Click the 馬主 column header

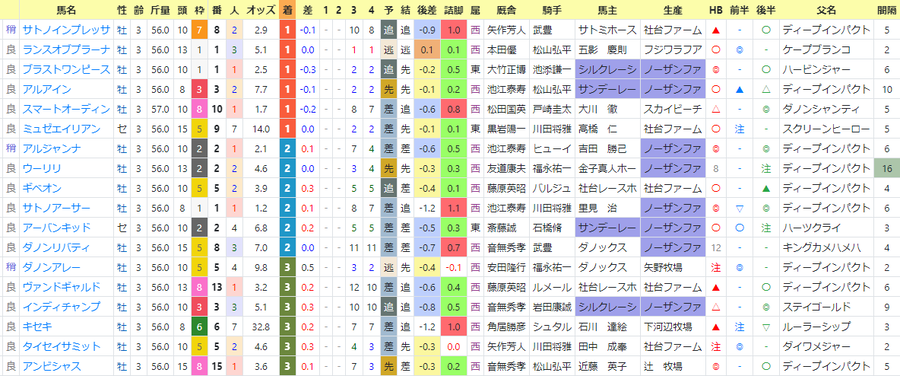click(607, 10)
